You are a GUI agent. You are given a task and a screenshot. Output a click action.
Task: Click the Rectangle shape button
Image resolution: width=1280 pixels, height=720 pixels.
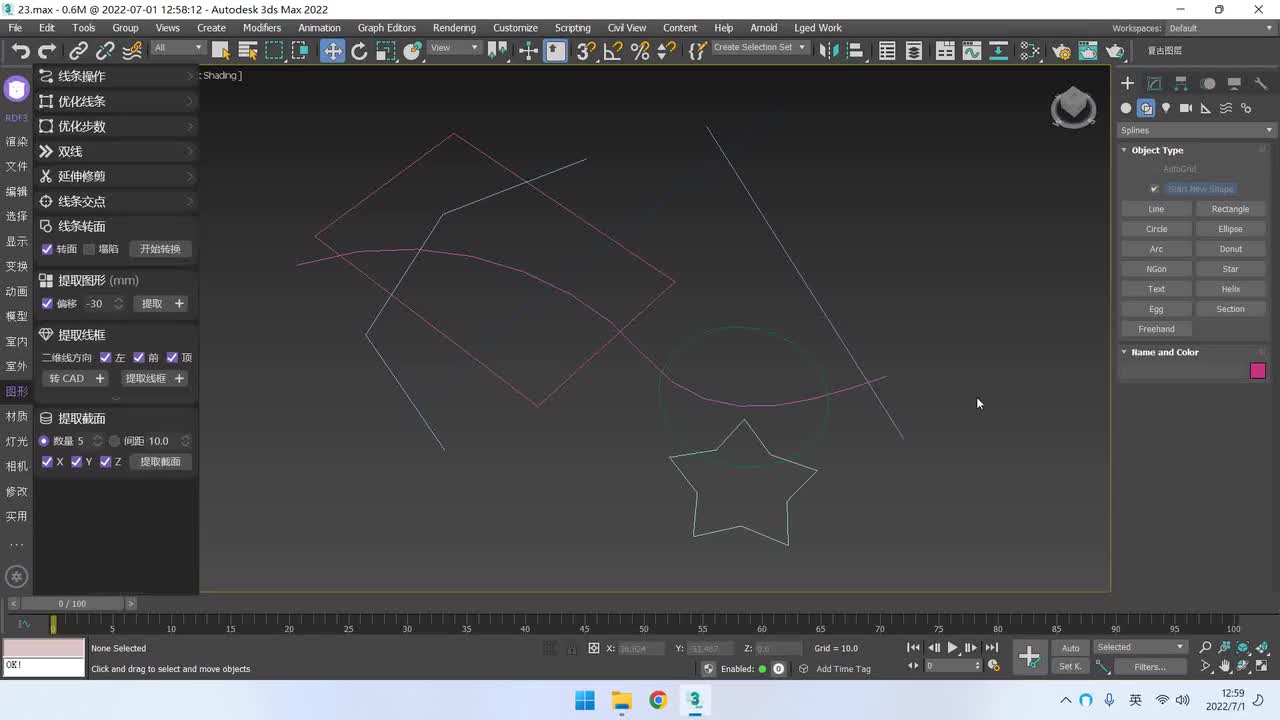(x=1230, y=209)
